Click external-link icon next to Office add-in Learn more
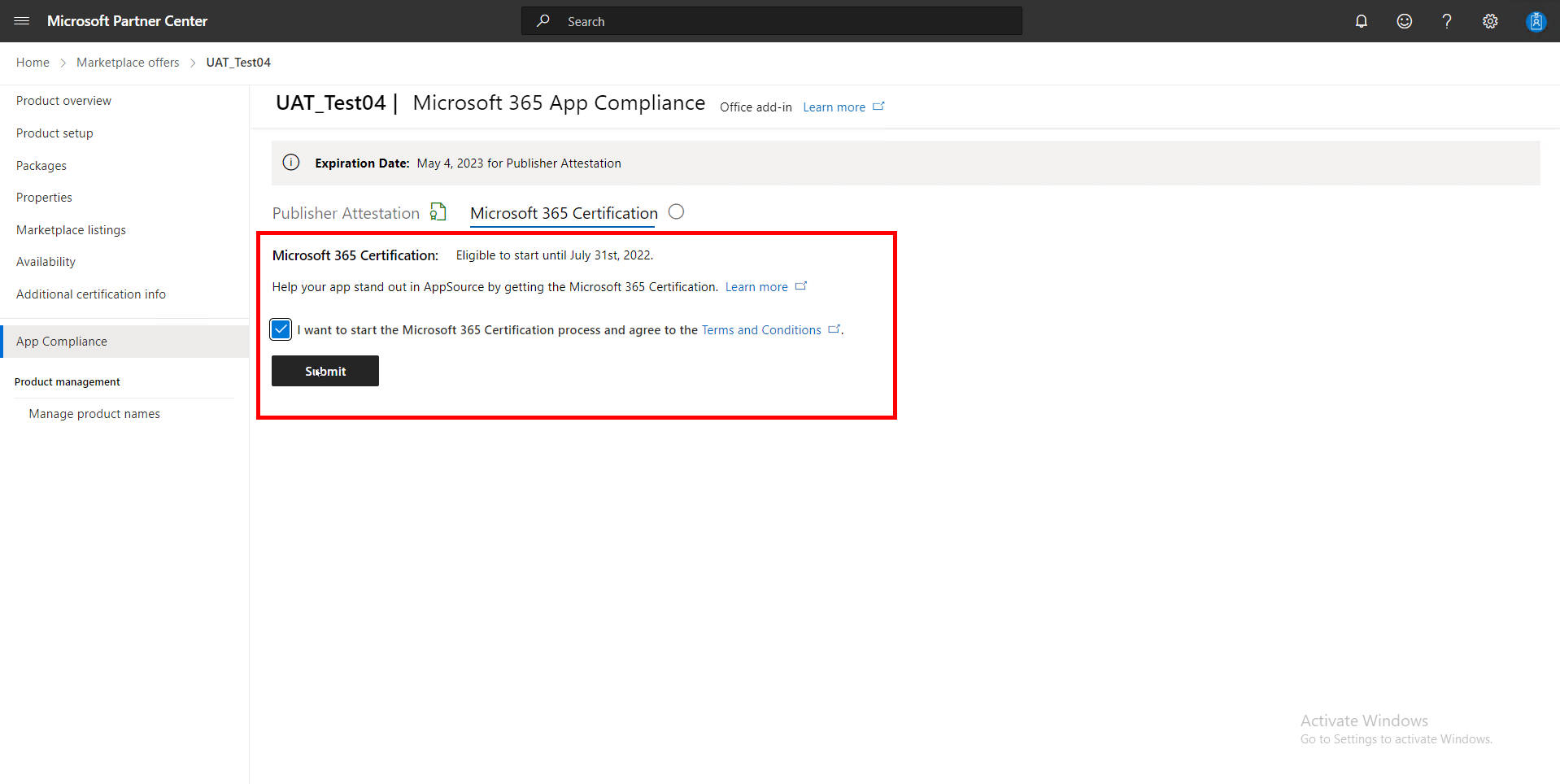The width and height of the screenshot is (1560, 784). (878, 107)
